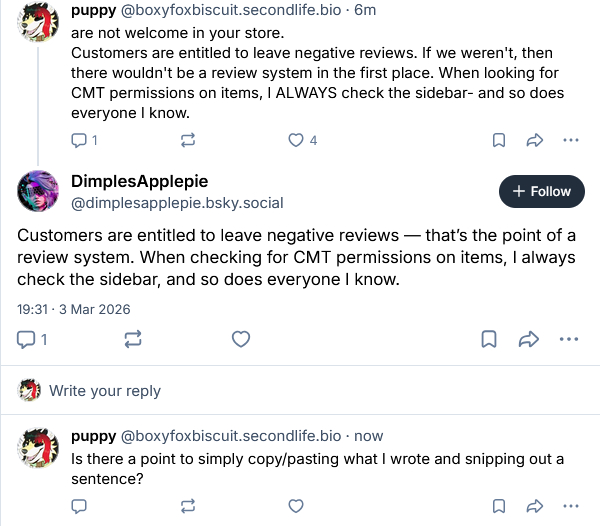This screenshot has width=600, height=526.
Task: Follow DimplesApplepie
Action: (541, 191)
